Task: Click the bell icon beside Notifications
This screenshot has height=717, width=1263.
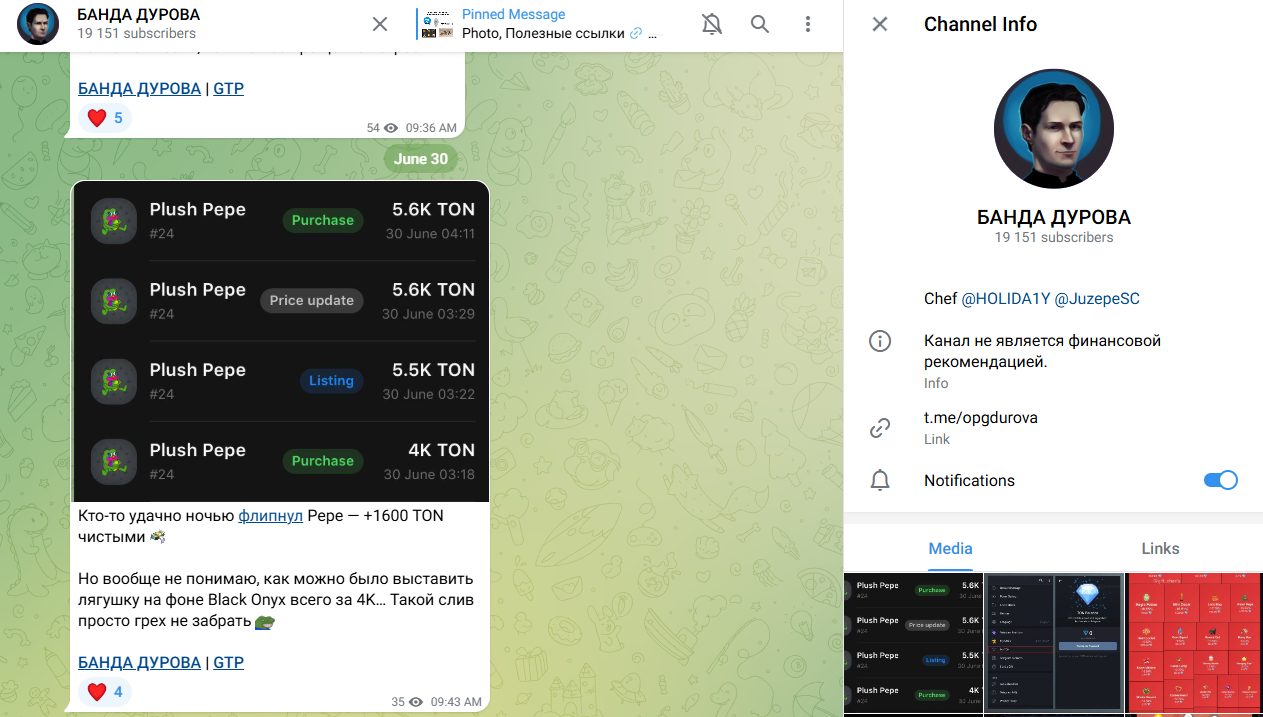Action: 880,481
